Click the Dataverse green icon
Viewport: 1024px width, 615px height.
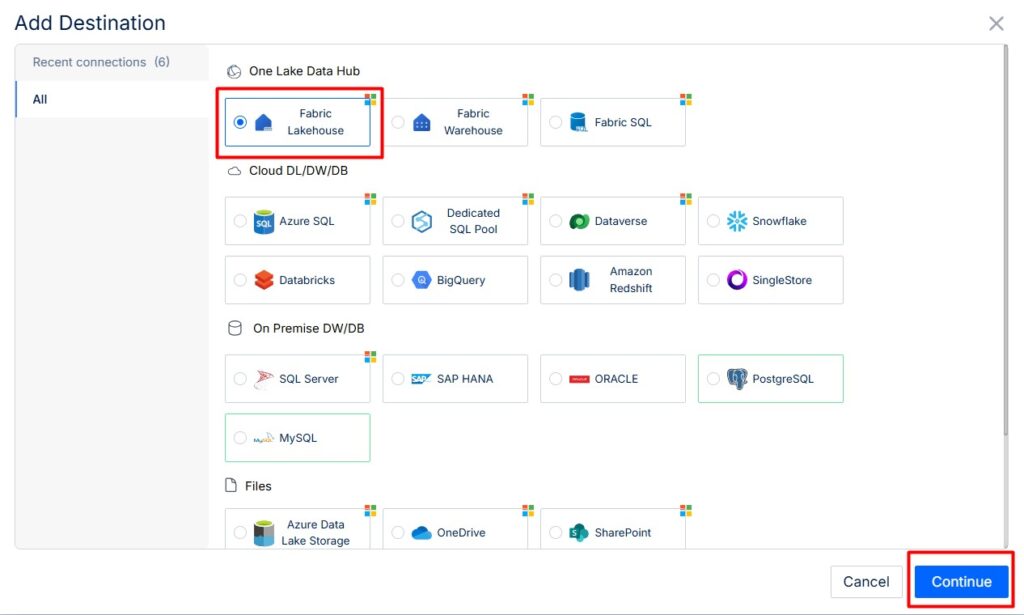point(579,221)
